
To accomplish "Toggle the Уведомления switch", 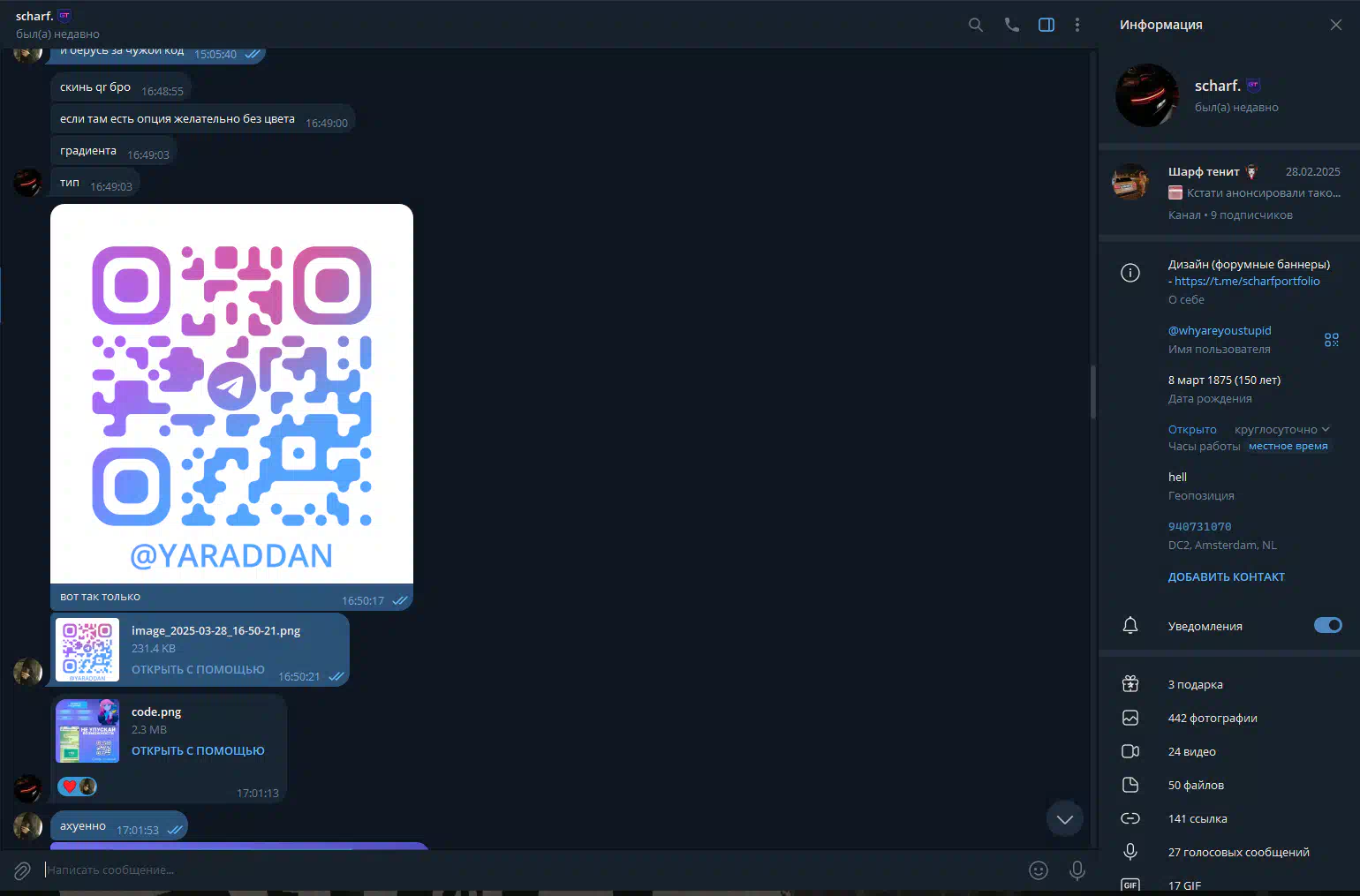I will point(1328,625).
